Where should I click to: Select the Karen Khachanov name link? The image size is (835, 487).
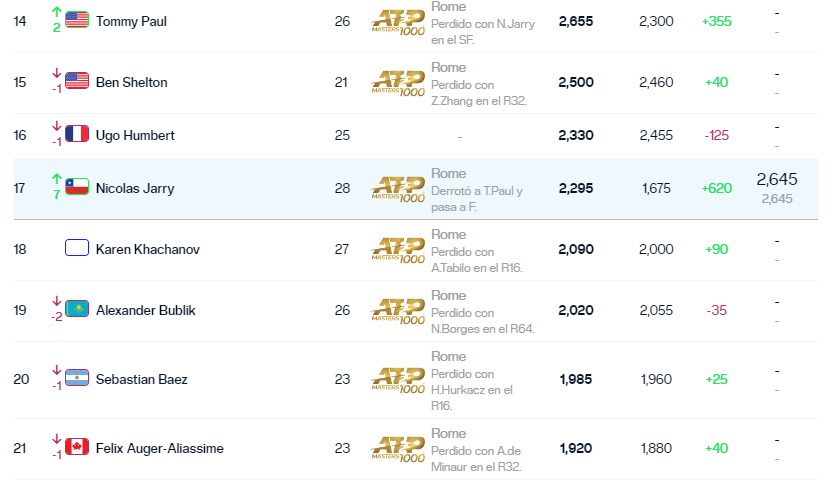coord(148,249)
